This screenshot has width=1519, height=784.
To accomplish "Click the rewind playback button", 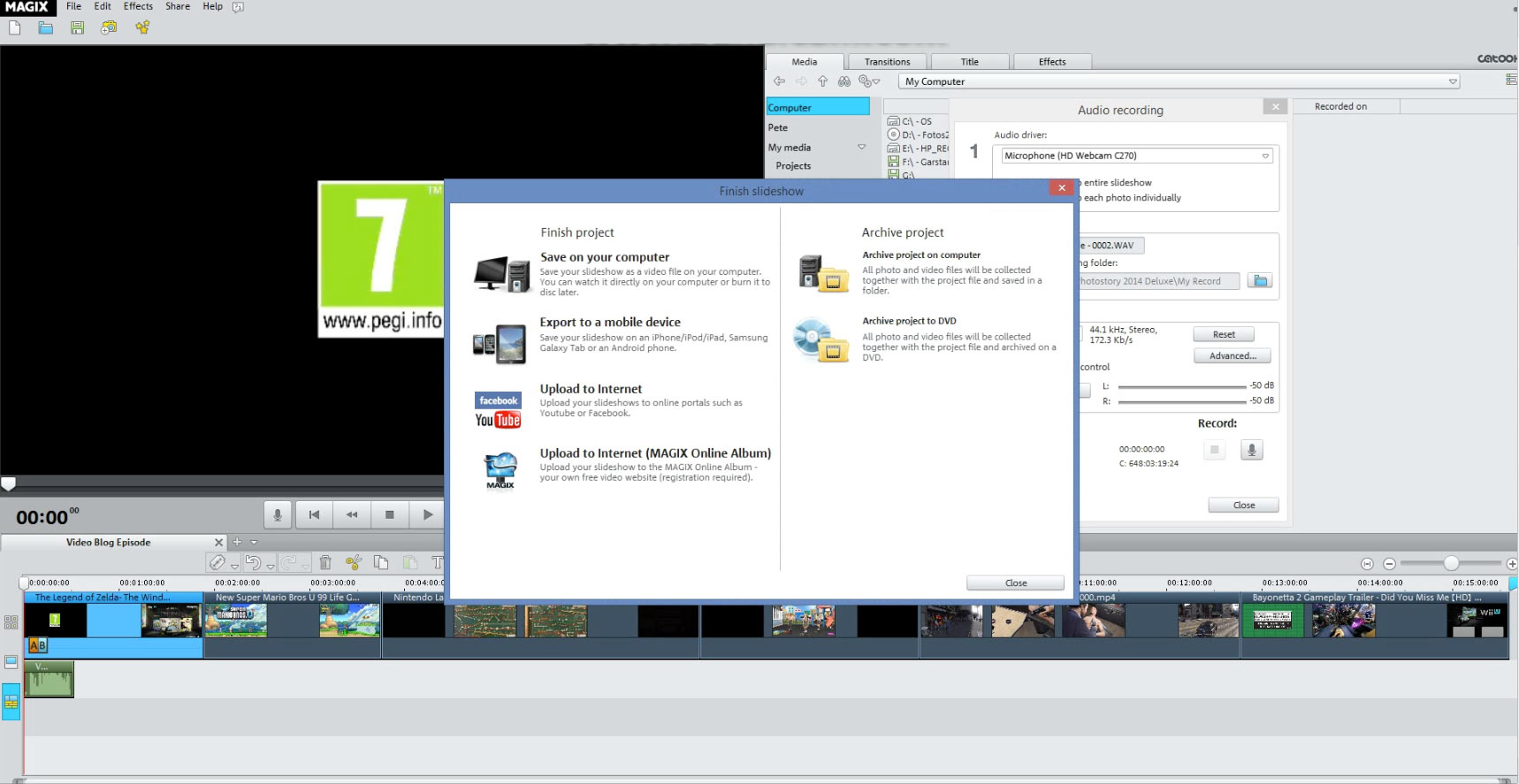I will click(x=352, y=514).
